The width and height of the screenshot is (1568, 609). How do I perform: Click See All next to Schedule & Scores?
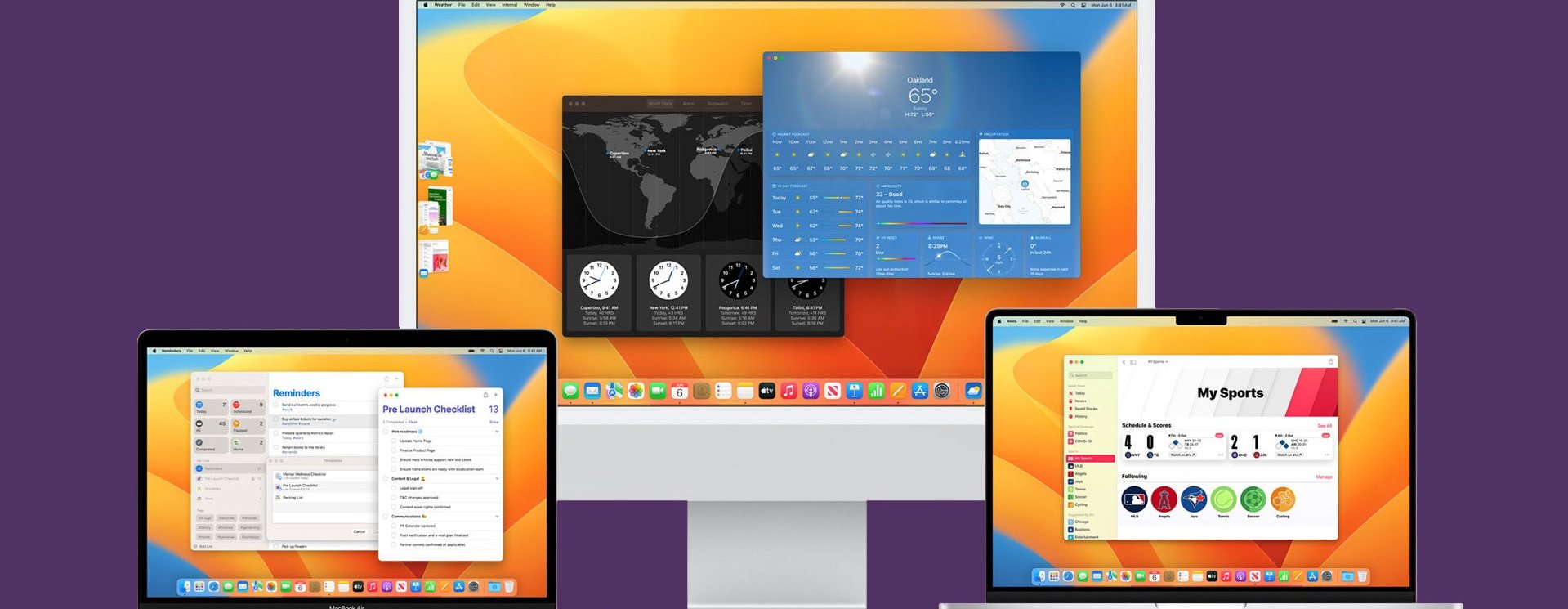click(1325, 426)
